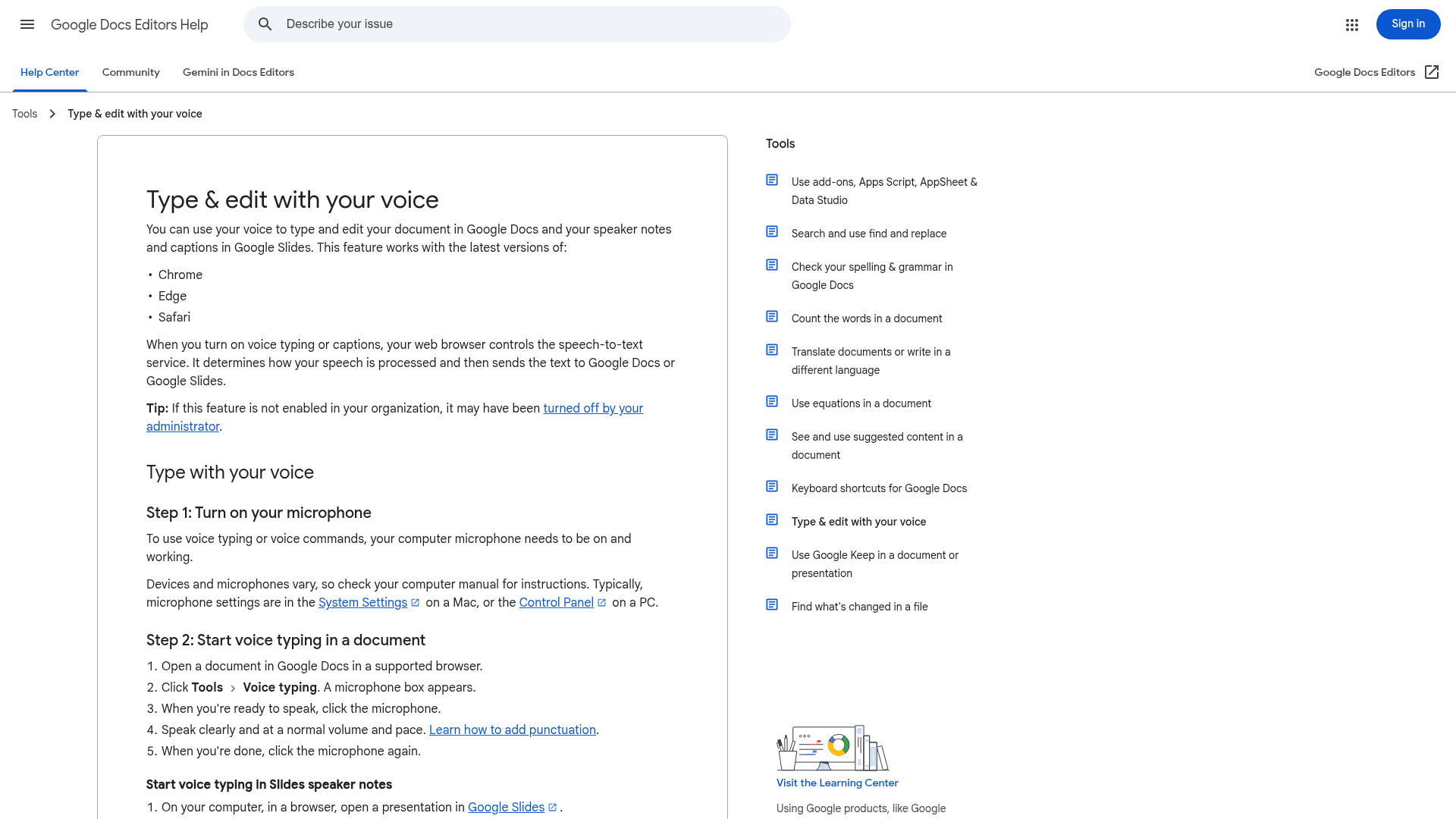Click the main 'Type & edit with your voice' page title
The height and width of the screenshot is (819, 1456).
click(x=293, y=199)
